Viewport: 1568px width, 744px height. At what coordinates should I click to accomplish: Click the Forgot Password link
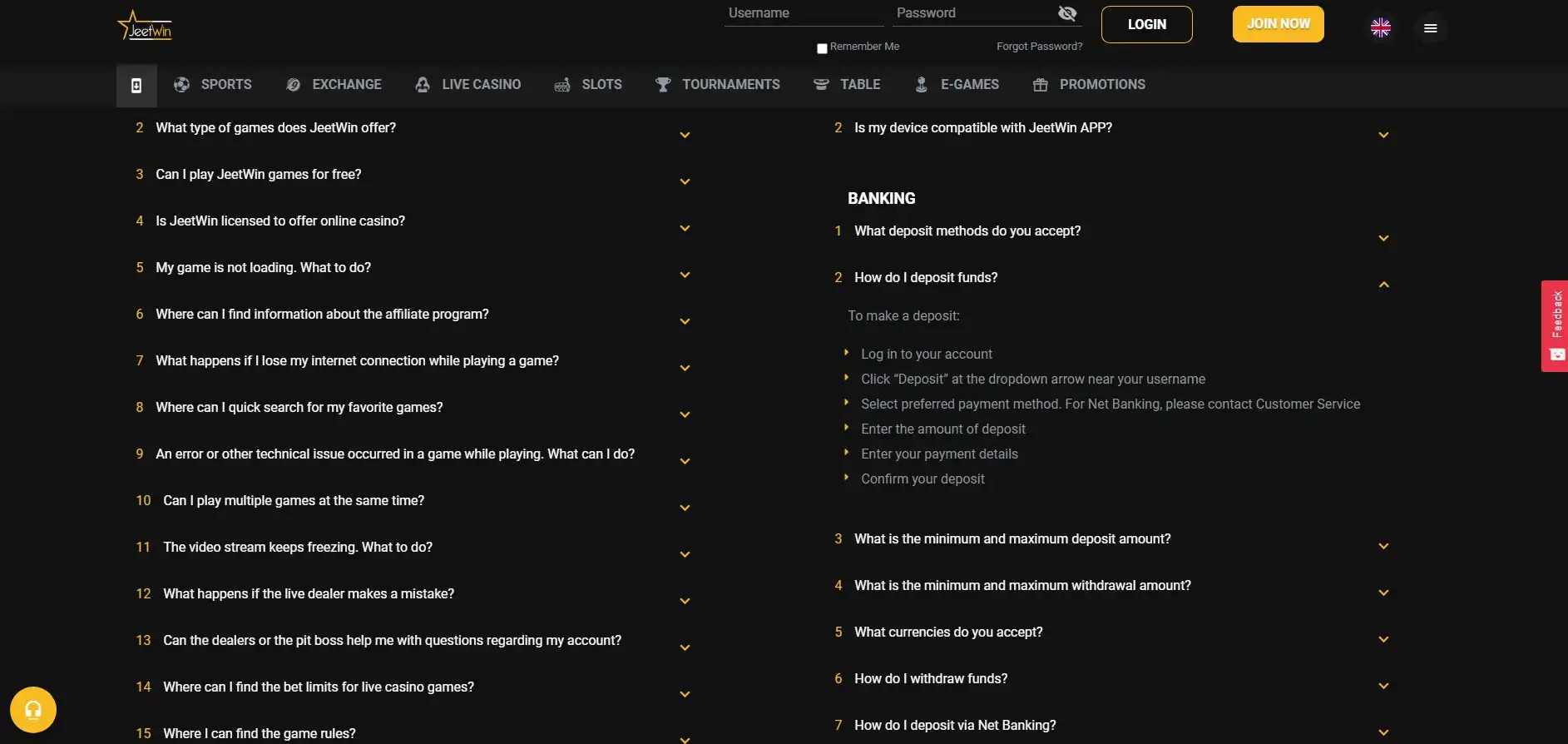1039,47
